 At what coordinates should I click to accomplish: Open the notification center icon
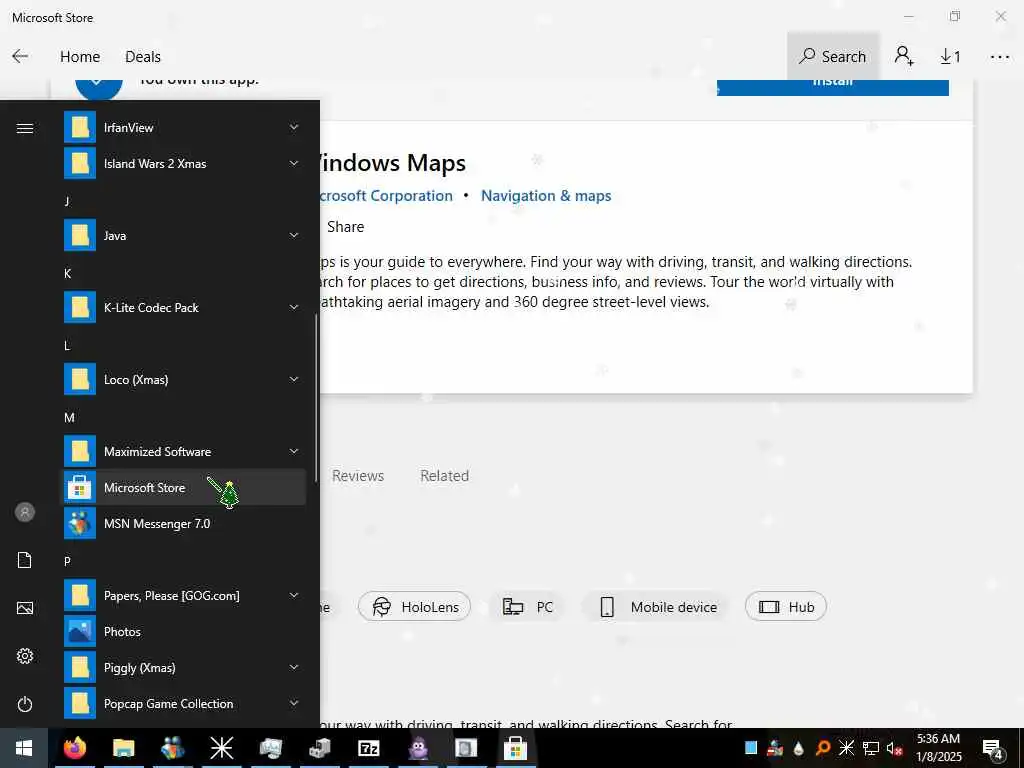click(993, 749)
